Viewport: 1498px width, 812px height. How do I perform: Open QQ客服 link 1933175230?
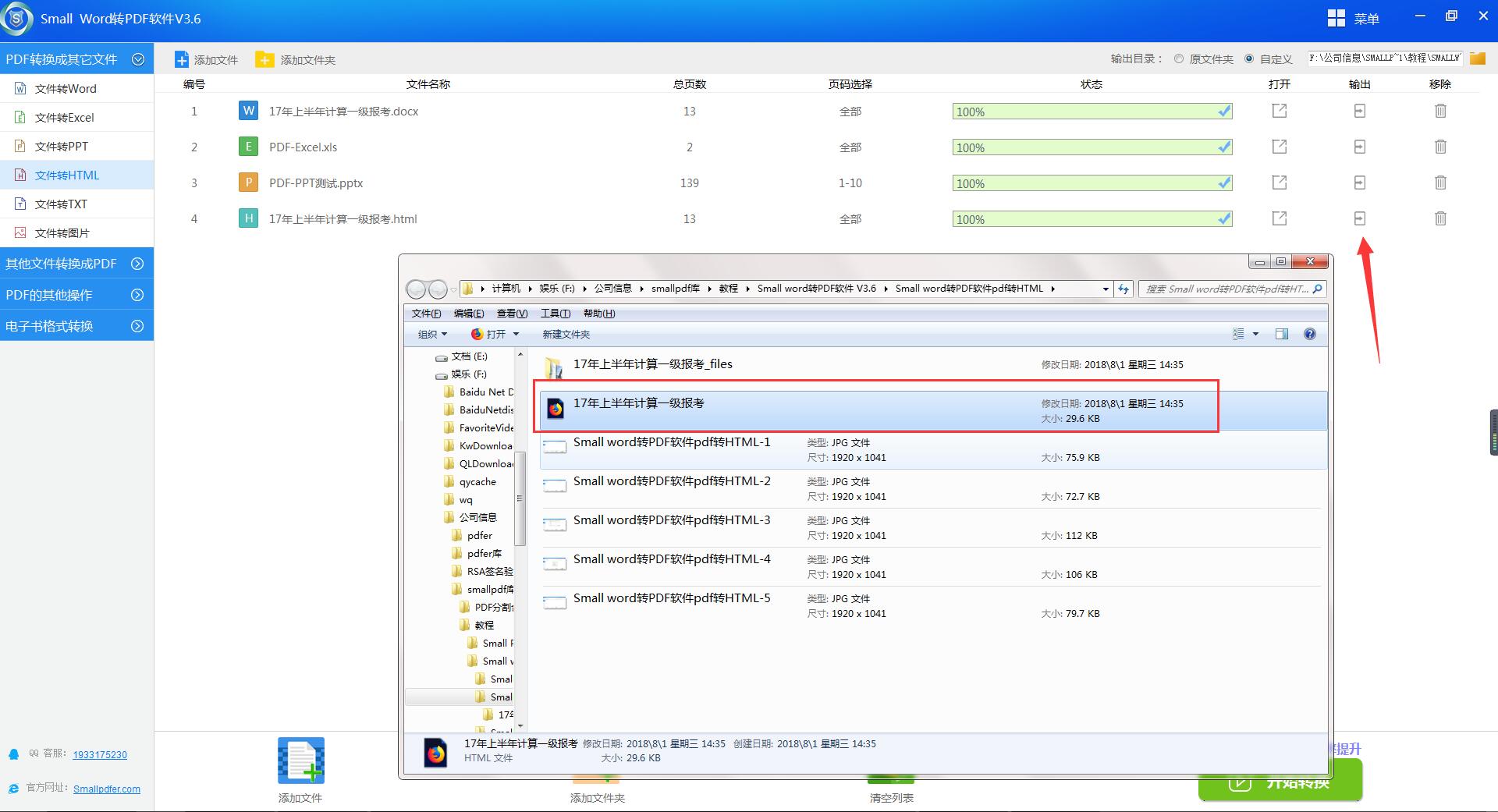click(x=100, y=754)
